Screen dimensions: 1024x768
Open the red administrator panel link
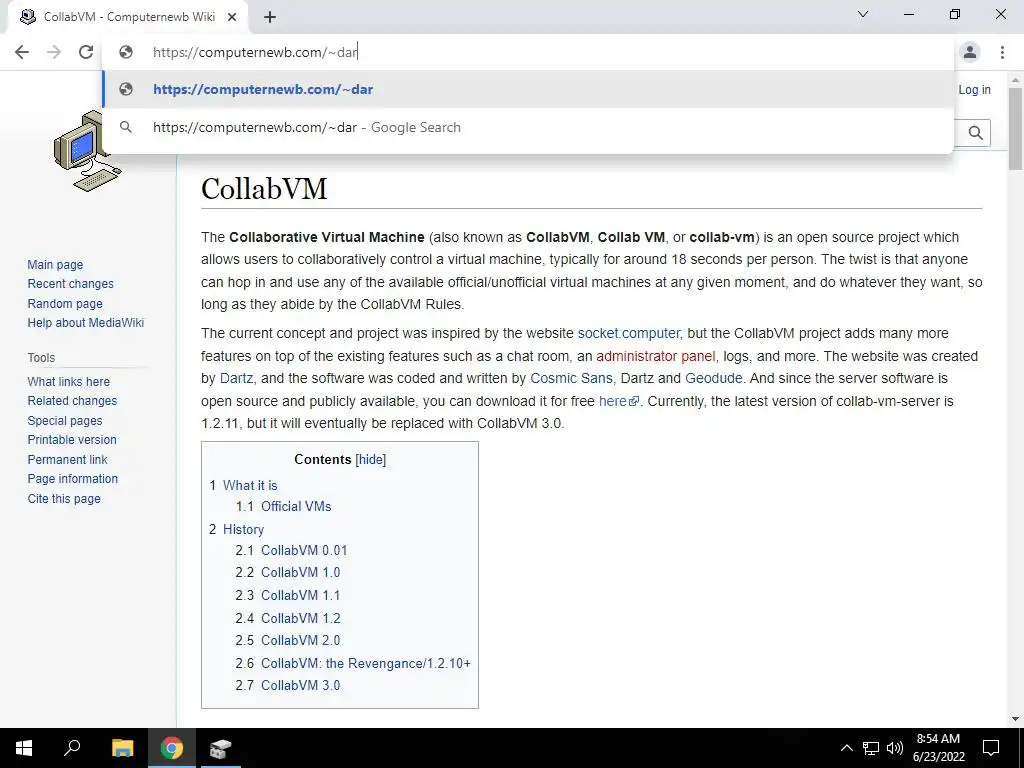pyautogui.click(x=656, y=356)
